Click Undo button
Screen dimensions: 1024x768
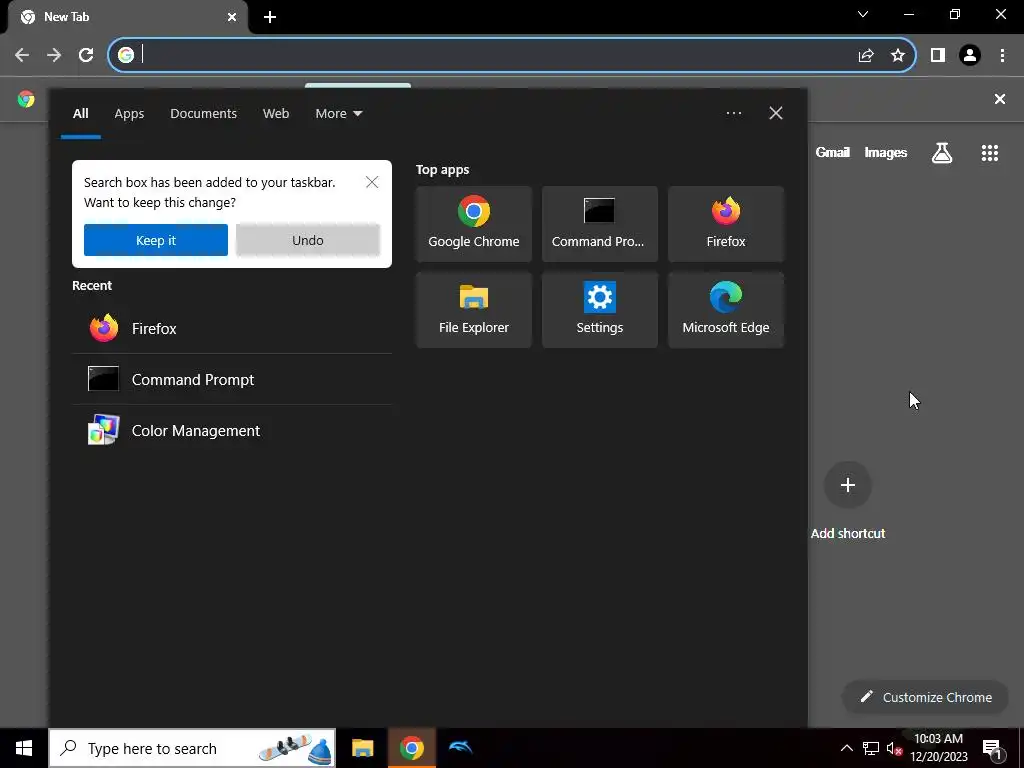coord(308,240)
